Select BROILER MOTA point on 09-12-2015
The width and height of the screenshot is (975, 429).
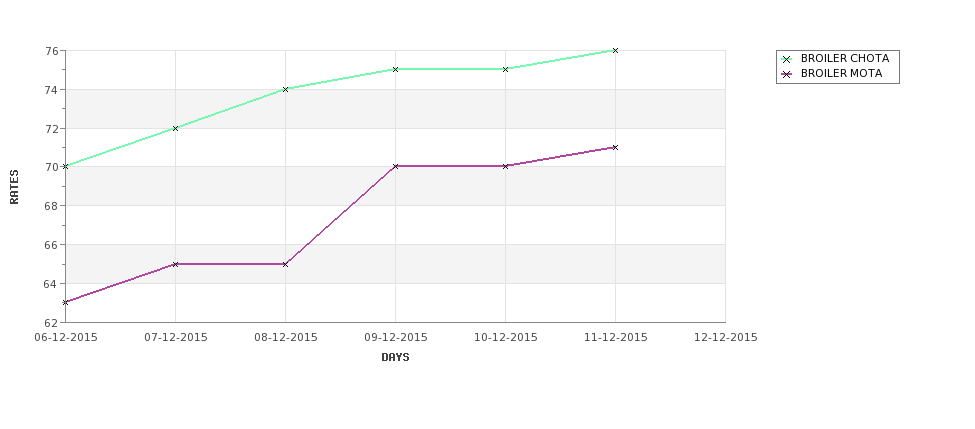pyautogui.click(x=395, y=167)
